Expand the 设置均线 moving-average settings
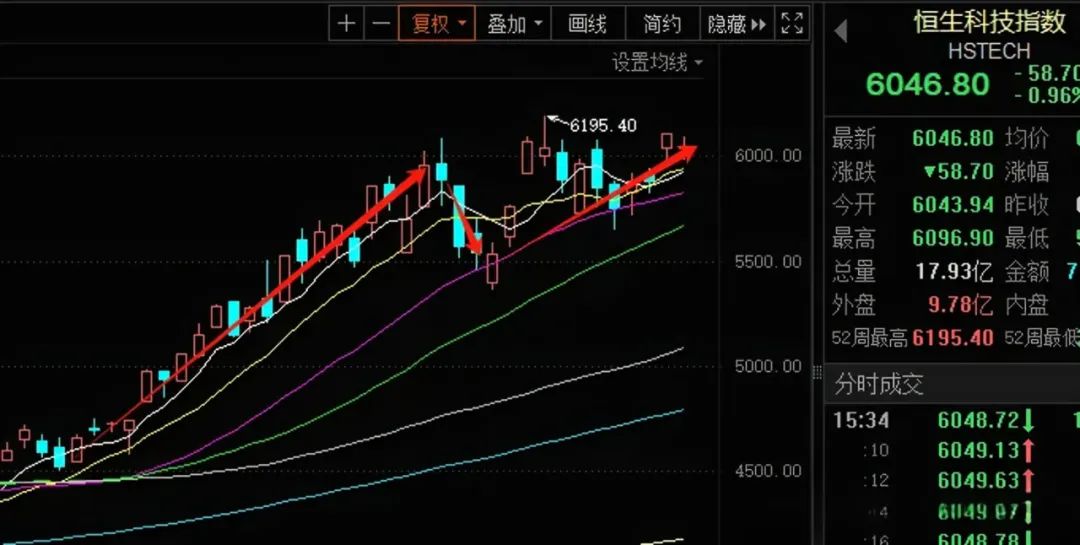The width and height of the screenshot is (1080, 545). 657,63
